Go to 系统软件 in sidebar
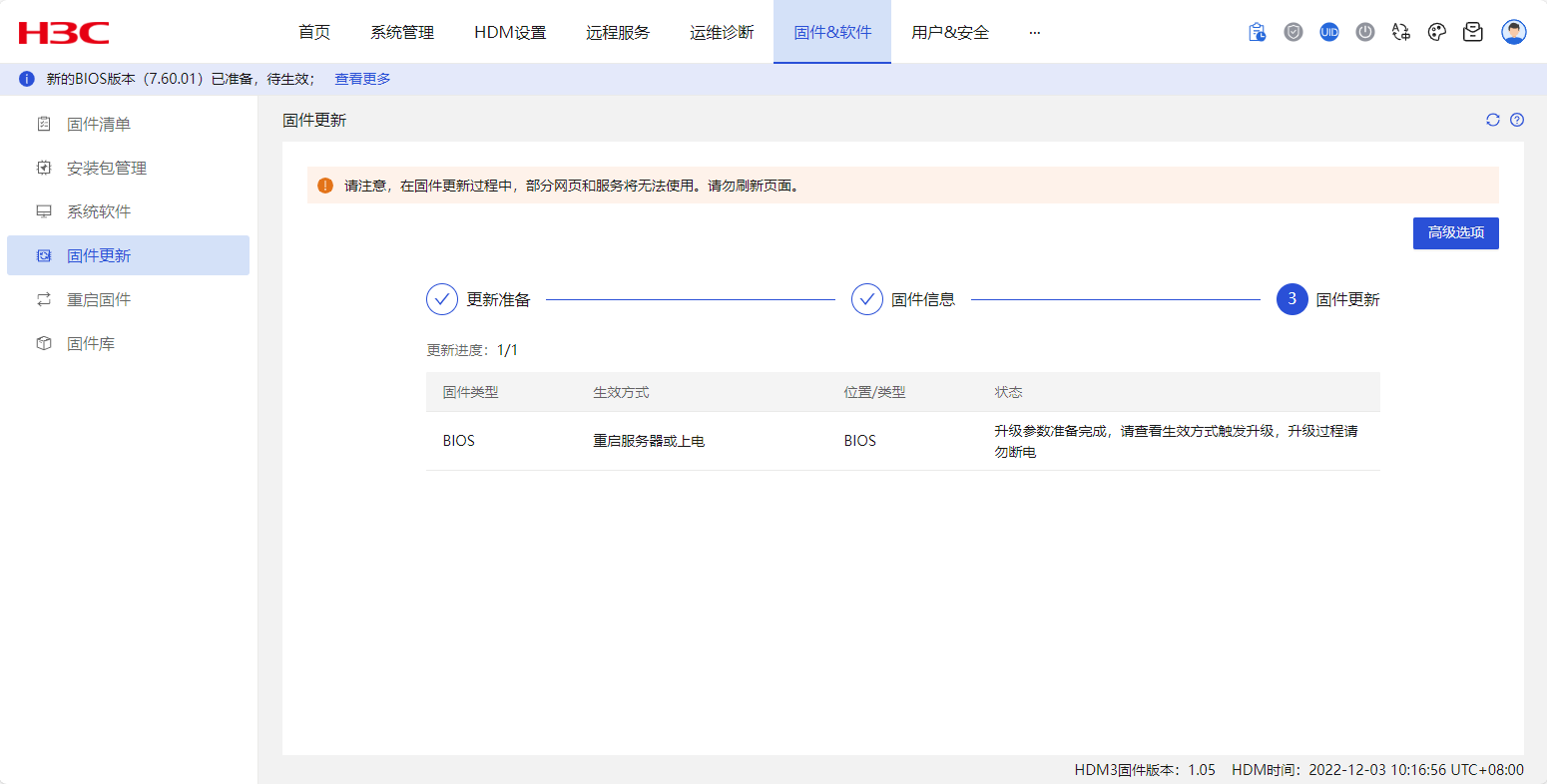The height and width of the screenshot is (784, 1547). tap(128, 211)
